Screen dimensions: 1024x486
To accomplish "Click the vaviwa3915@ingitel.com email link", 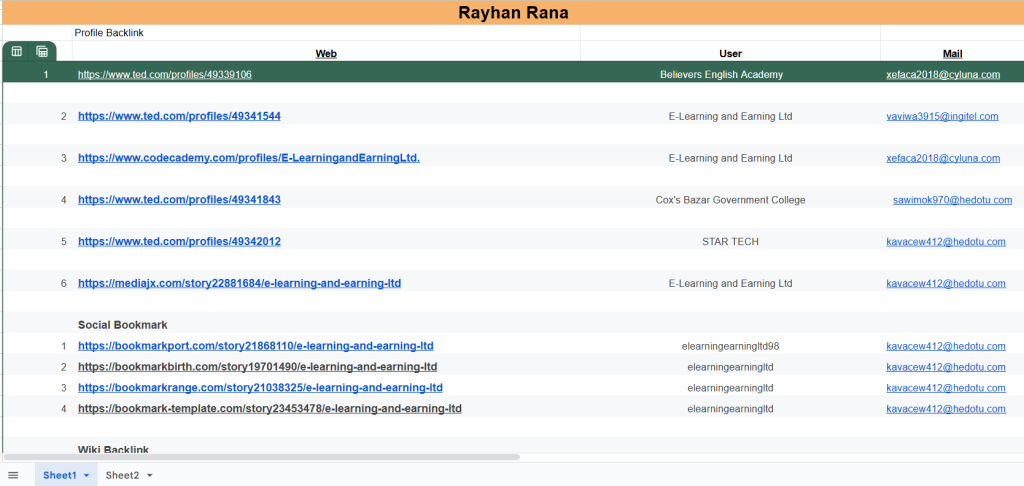I will coord(942,116).
